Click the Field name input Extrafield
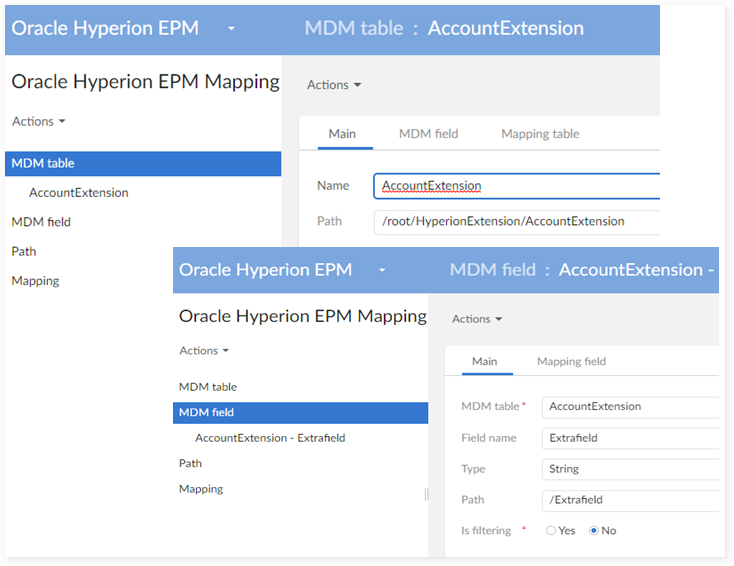 click(x=630, y=438)
